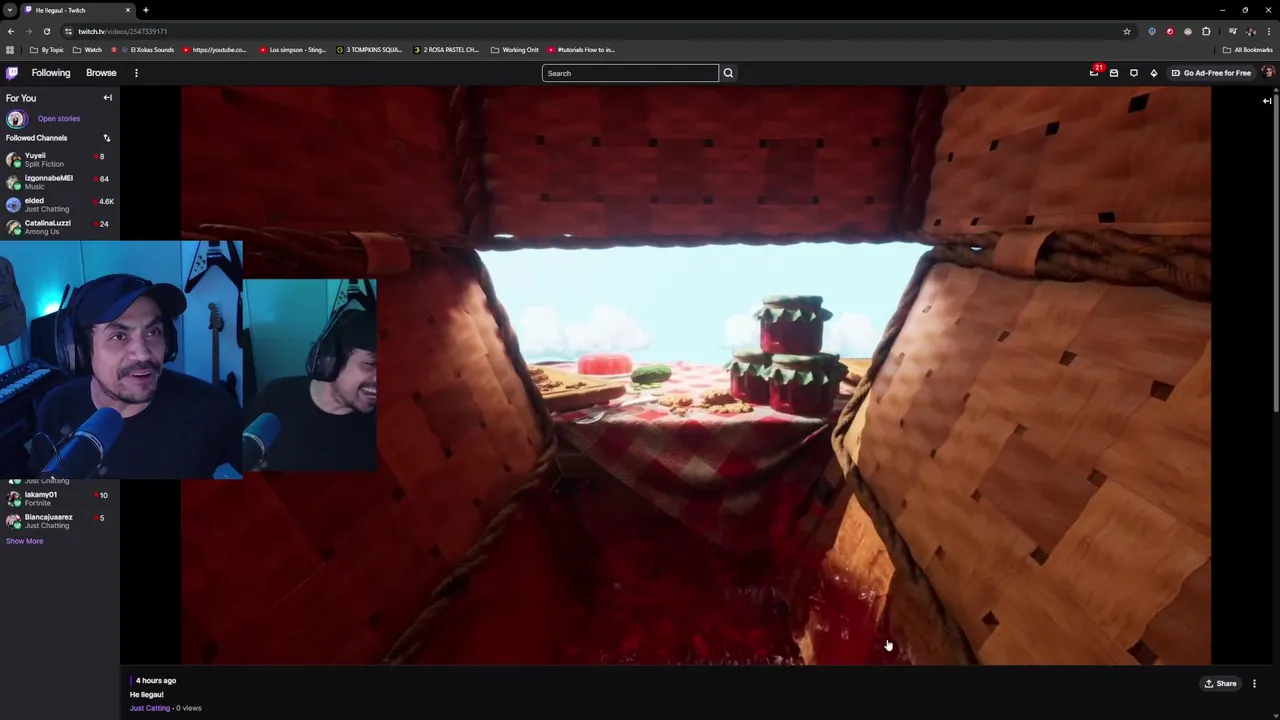Open a new browser tab

(x=146, y=10)
